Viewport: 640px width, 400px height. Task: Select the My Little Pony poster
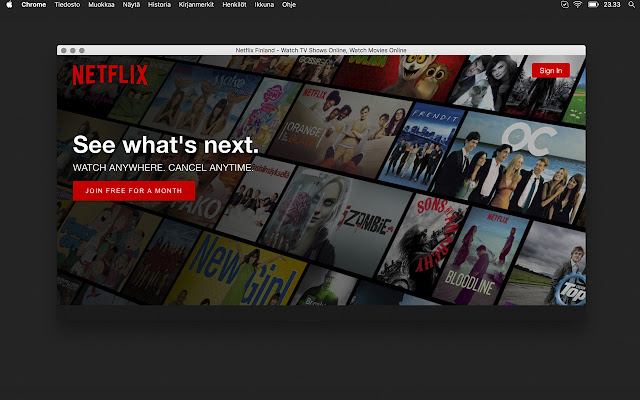coord(267,114)
